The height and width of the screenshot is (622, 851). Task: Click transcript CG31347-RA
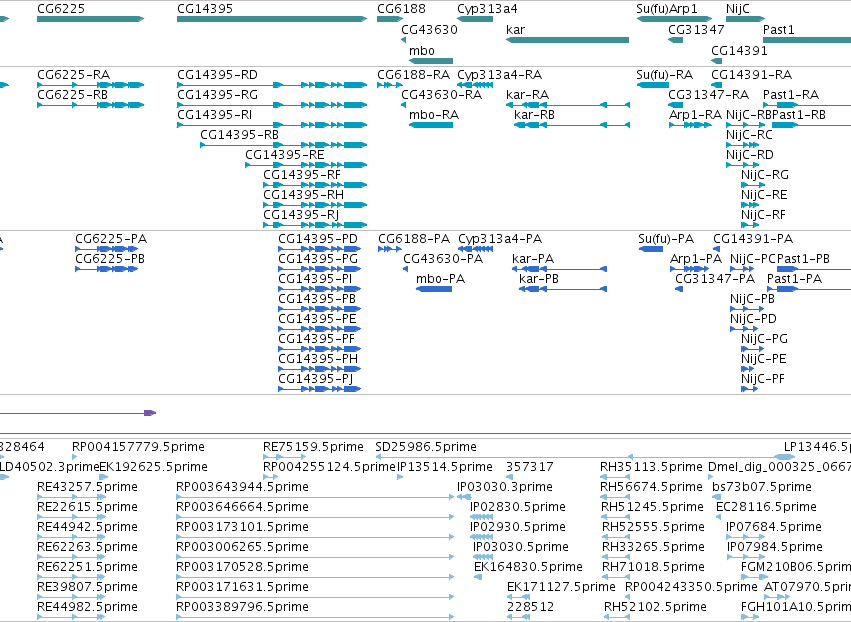point(709,95)
